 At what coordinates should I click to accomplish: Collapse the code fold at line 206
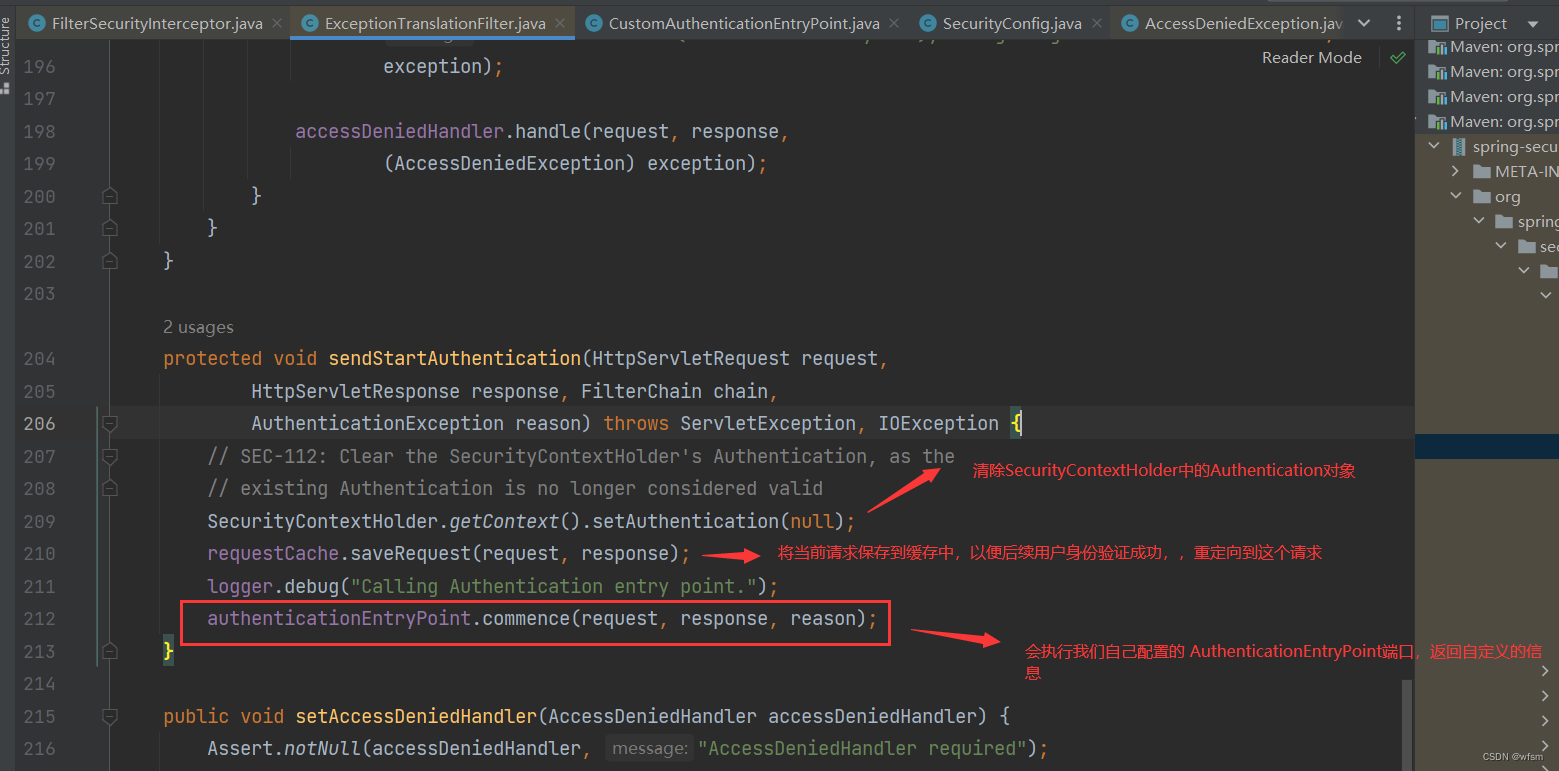(x=110, y=423)
